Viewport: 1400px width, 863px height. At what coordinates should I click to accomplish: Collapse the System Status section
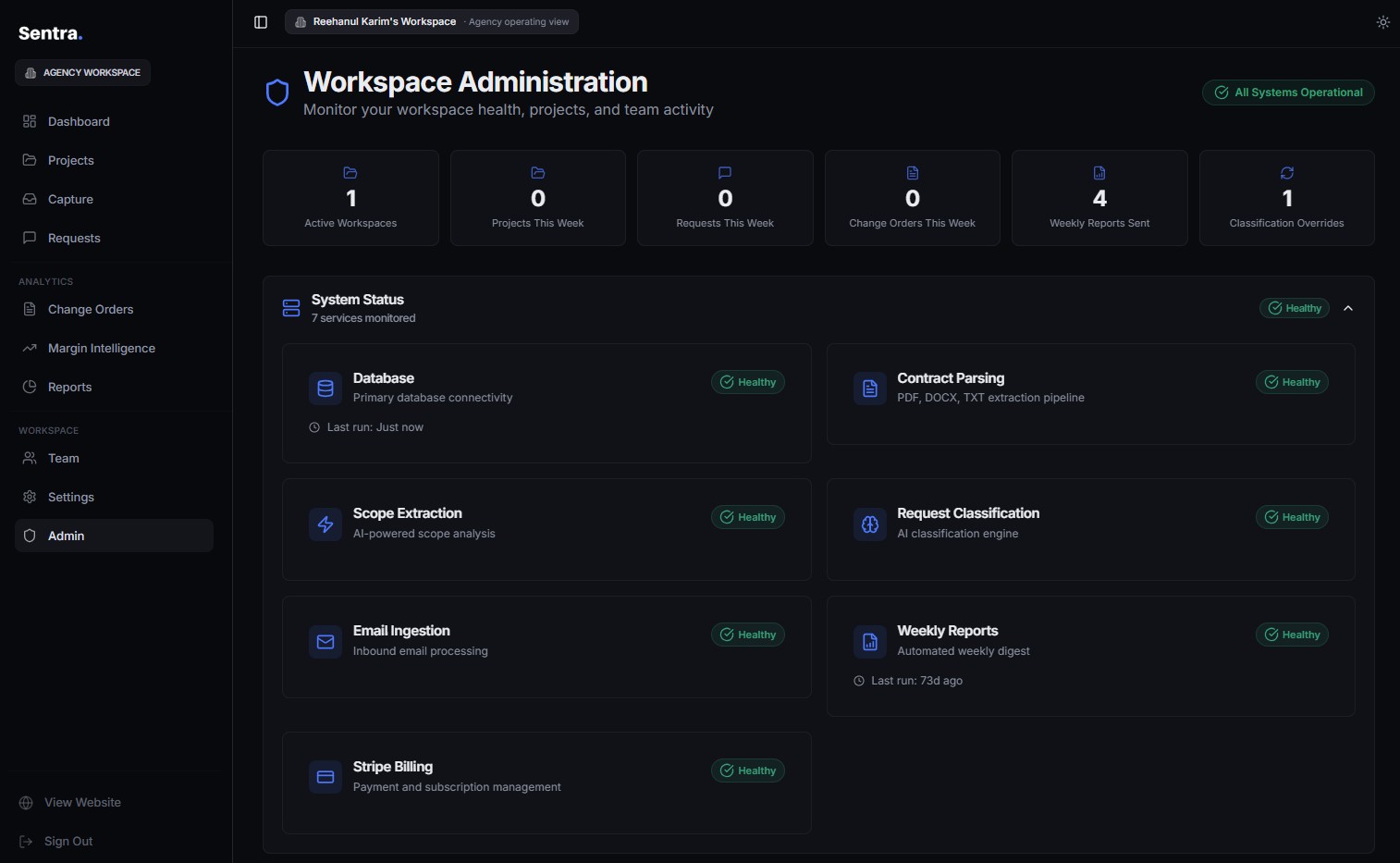1348,308
